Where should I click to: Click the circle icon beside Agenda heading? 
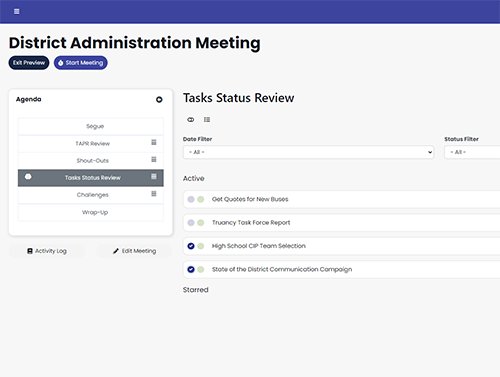pos(159,99)
